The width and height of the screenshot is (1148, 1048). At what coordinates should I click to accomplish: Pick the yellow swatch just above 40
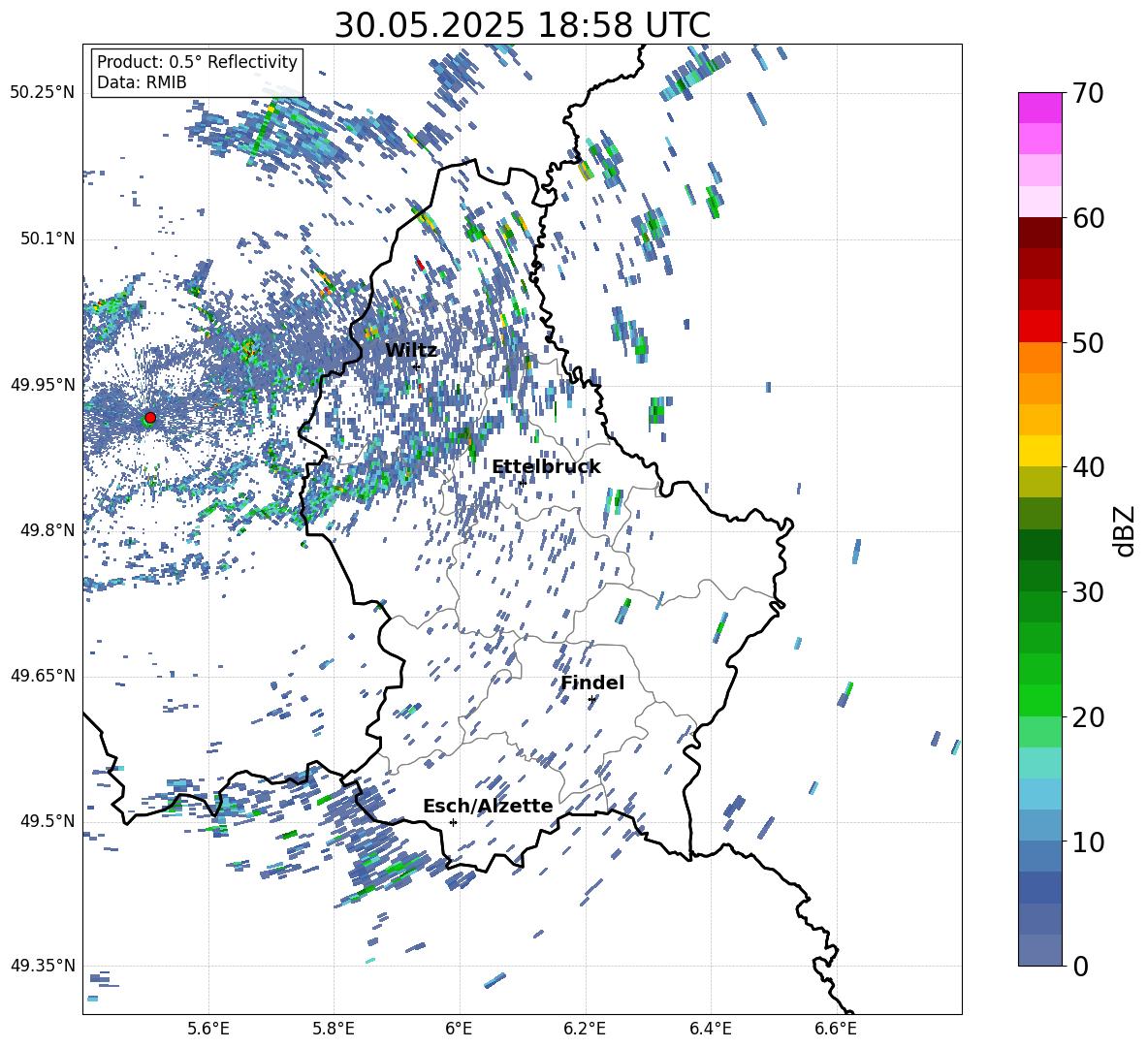pos(1039,451)
